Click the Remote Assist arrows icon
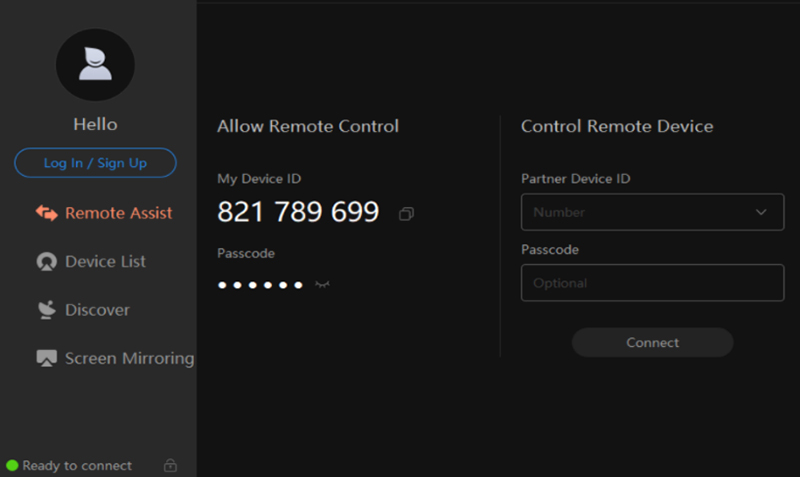The image size is (800, 477). [x=46, y=213]
